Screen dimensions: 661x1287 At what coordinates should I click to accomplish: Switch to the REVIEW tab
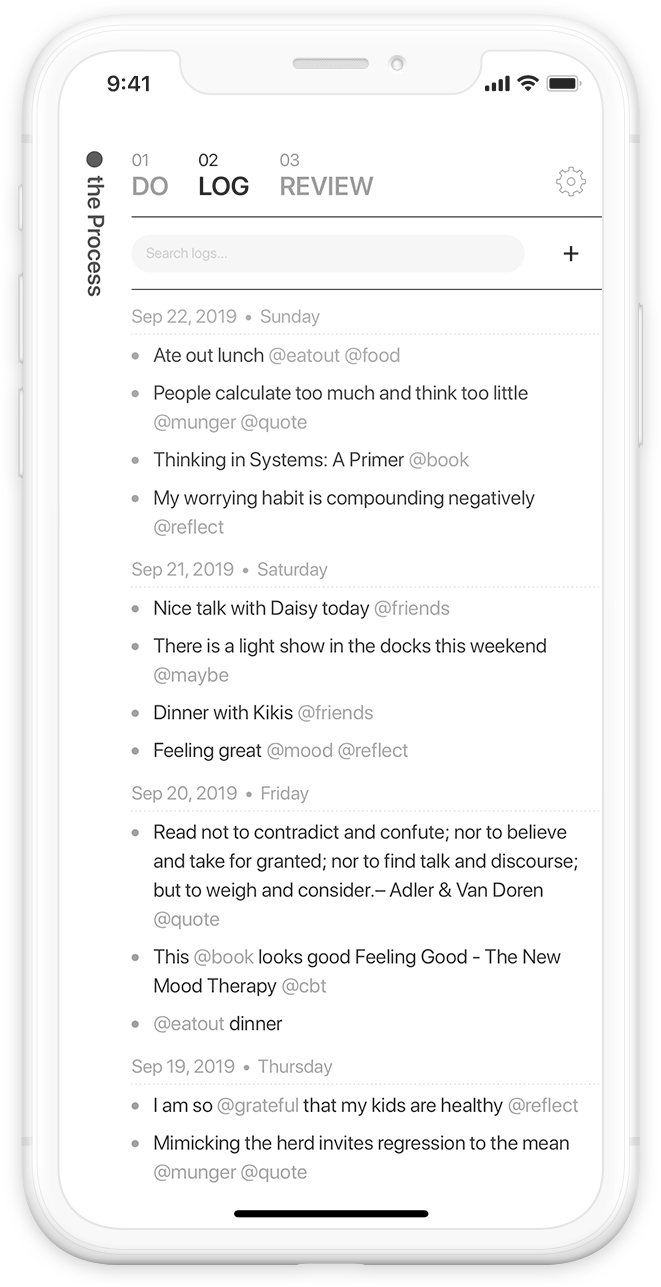[x=326, y=186]
